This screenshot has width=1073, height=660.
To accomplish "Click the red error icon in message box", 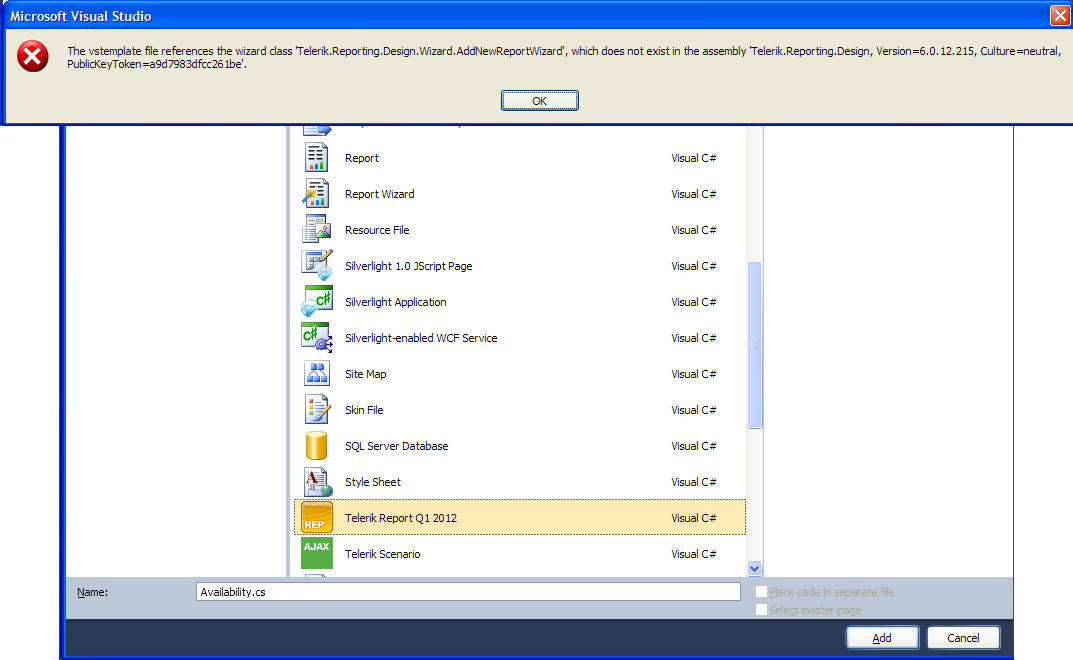I will 32,56.
